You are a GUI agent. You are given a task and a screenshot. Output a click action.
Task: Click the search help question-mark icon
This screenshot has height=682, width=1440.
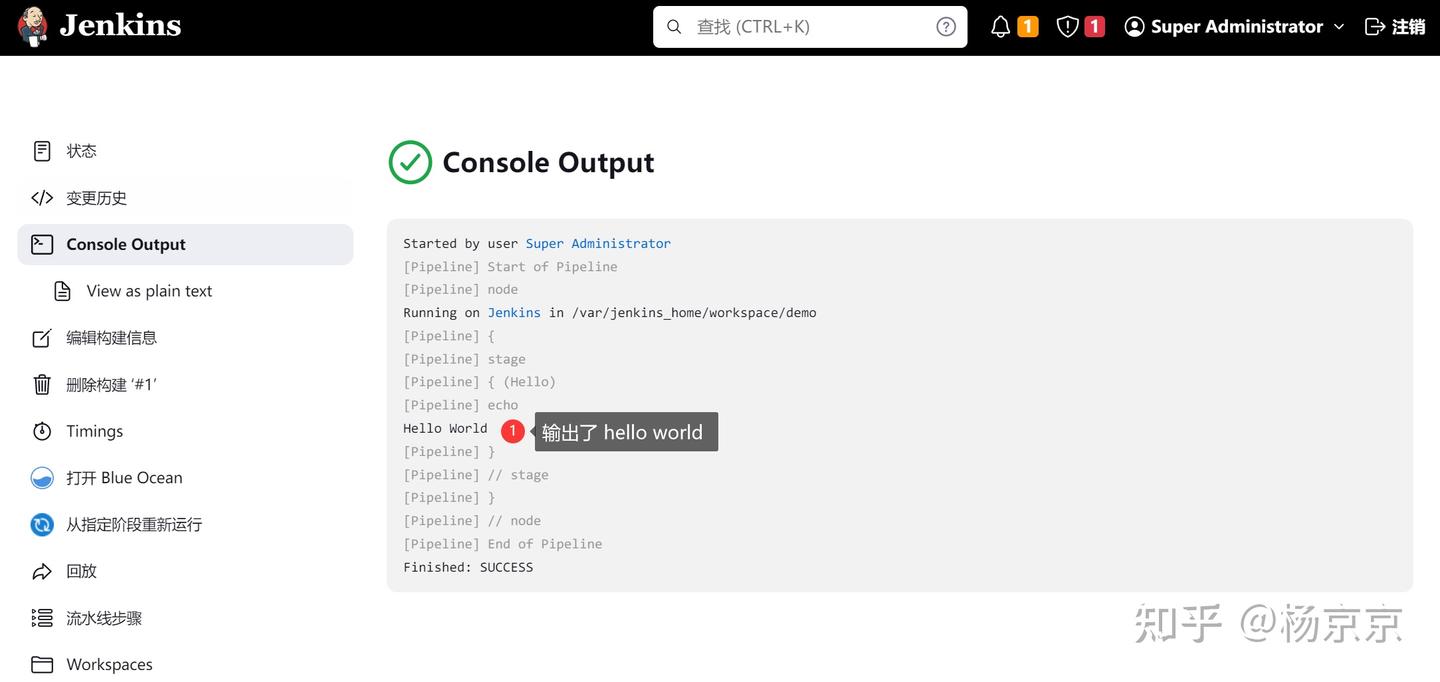(x=945, y=27)
